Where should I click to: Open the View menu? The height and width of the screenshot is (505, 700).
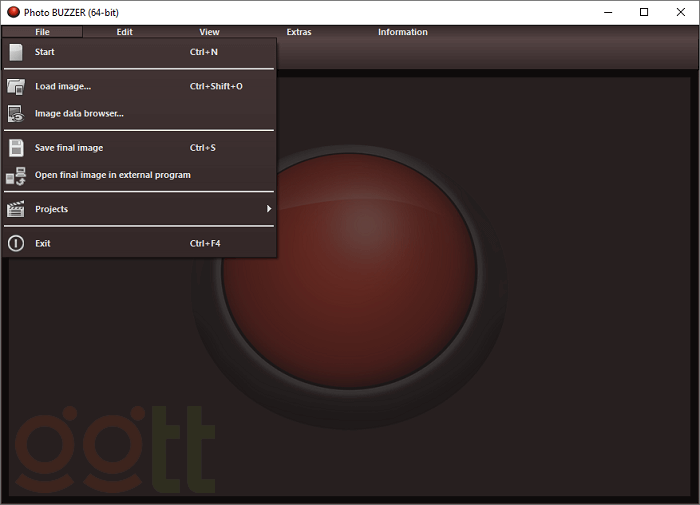click(209, 32)
